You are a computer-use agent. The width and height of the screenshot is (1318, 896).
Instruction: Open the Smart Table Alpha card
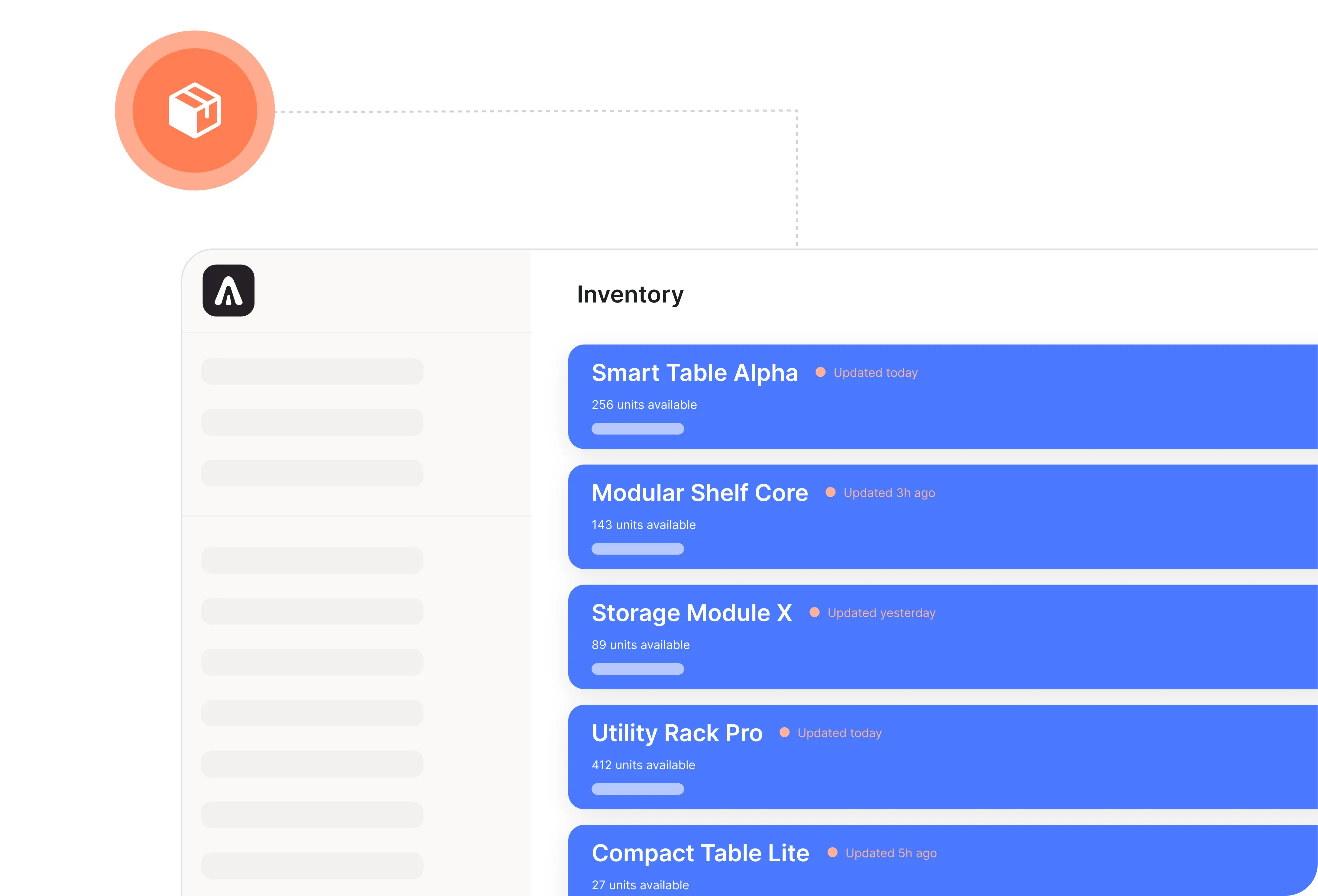[694, 373]
